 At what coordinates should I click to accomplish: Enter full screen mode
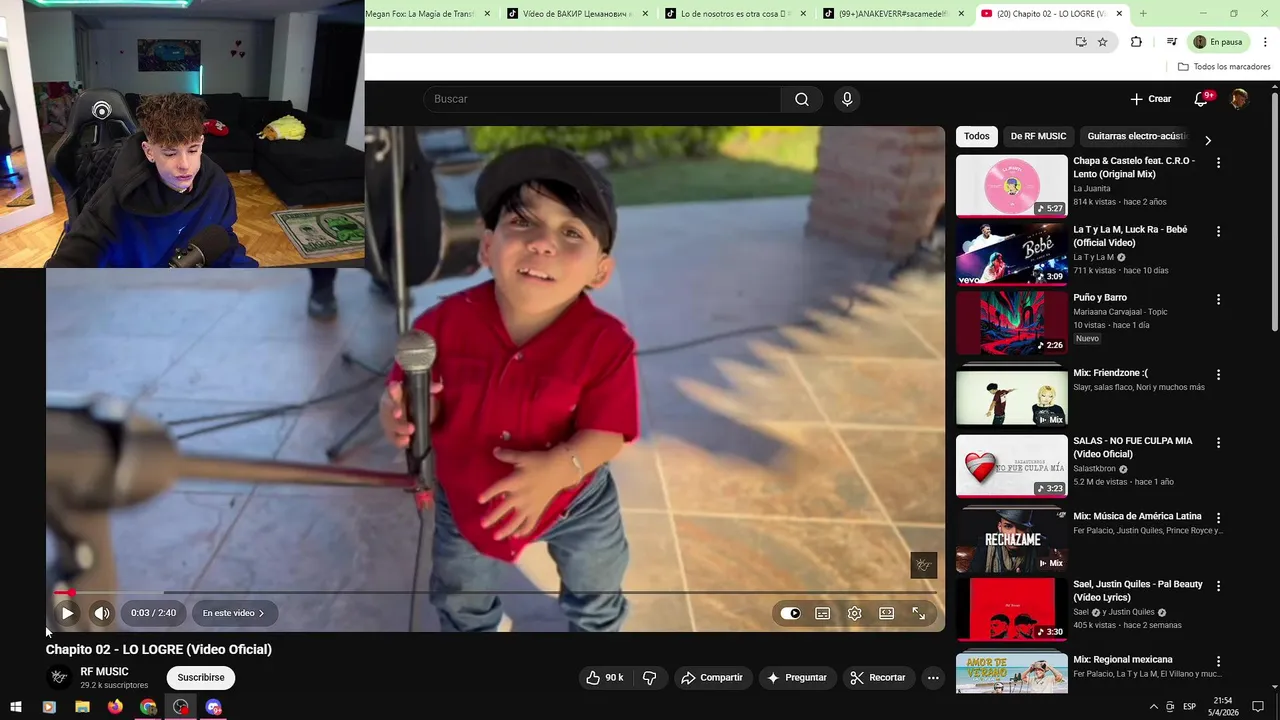coord(918,613)
